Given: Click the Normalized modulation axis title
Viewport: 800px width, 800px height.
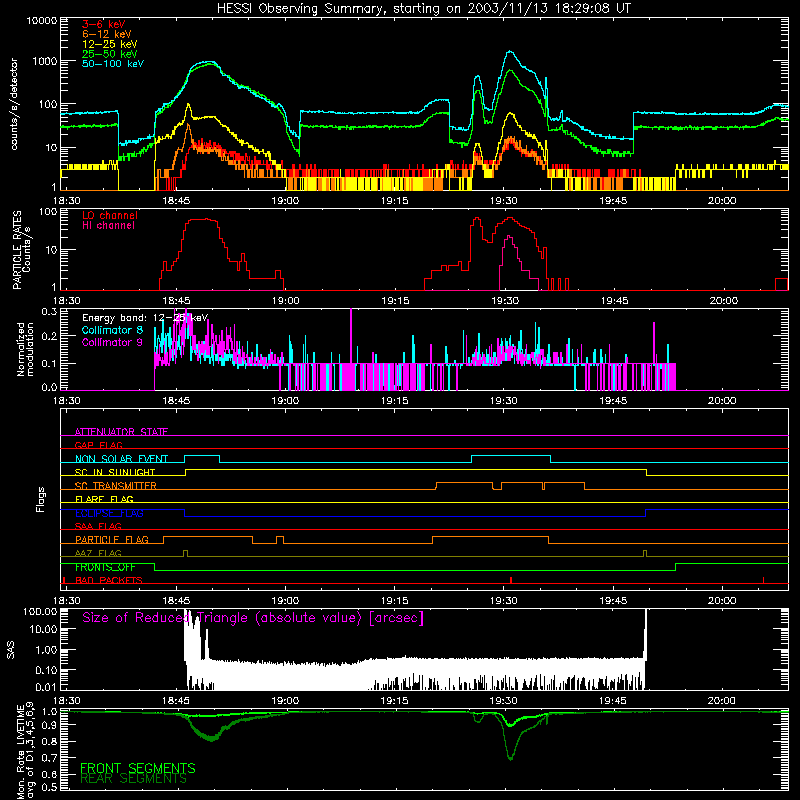Looking at the screenshot, I should click(x=25, y=349).
